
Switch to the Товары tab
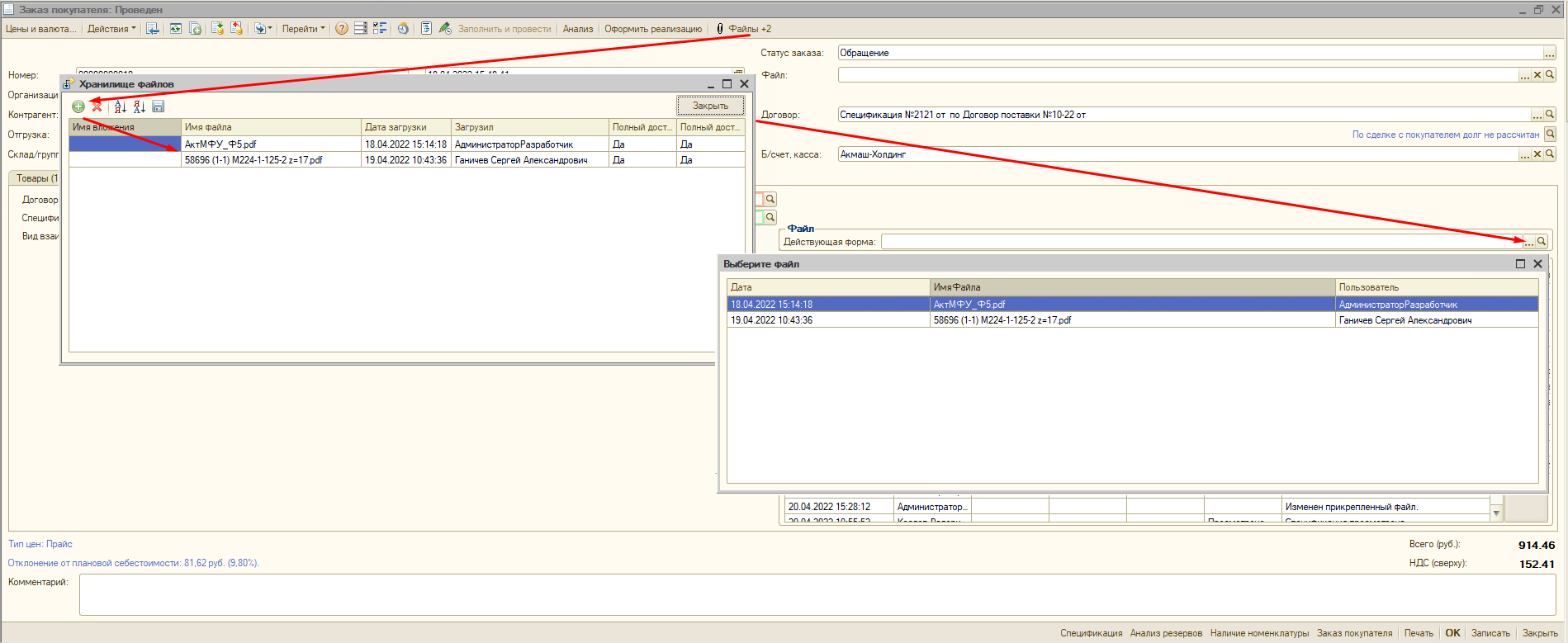[36, 178]
